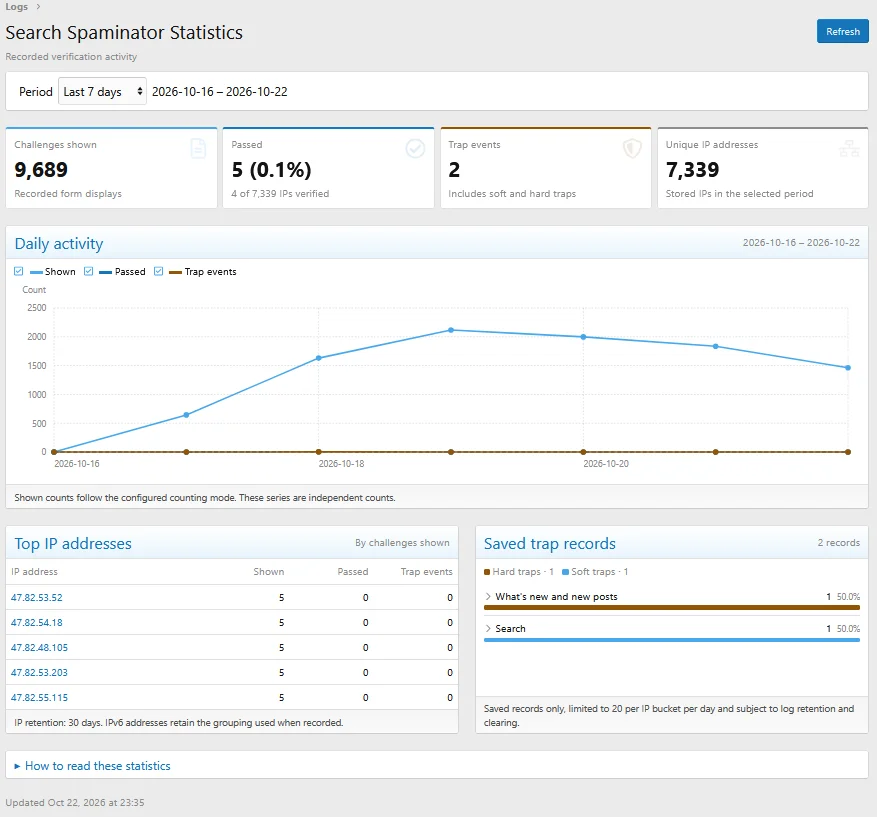
Task: Click the 7,339 unique IP addresses value
Action: (692, 169)
